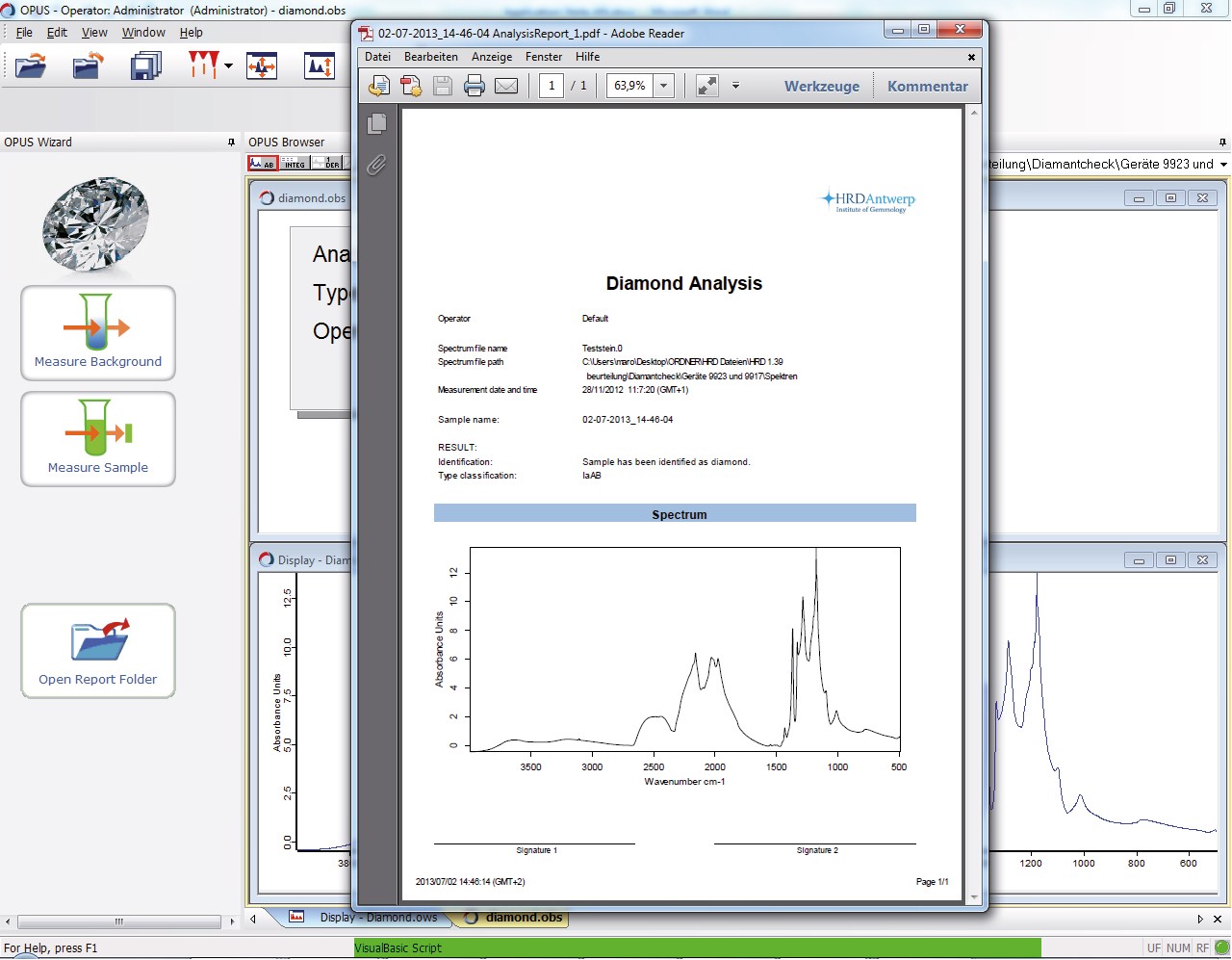This screenshot has width=1232, height=960.
Task: Click the Teststein.0 spectrum file name text
Action: pos(602,349)
